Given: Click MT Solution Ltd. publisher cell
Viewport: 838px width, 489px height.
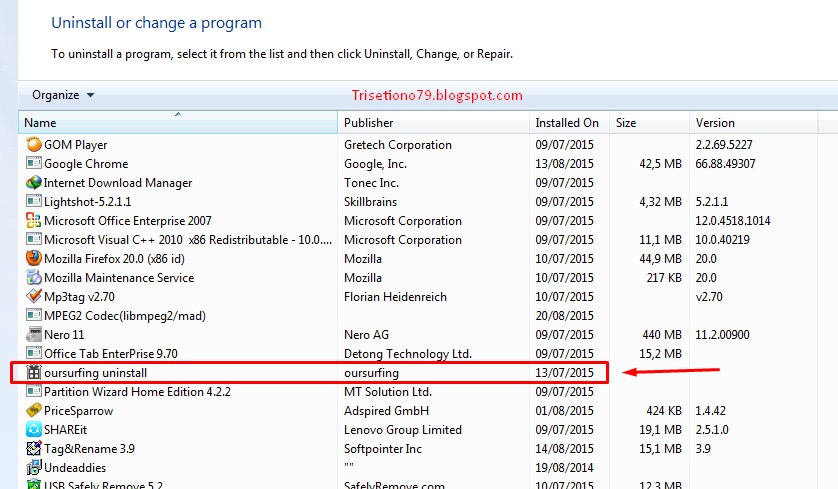Looking at the screenshot, I should (387, 392).
